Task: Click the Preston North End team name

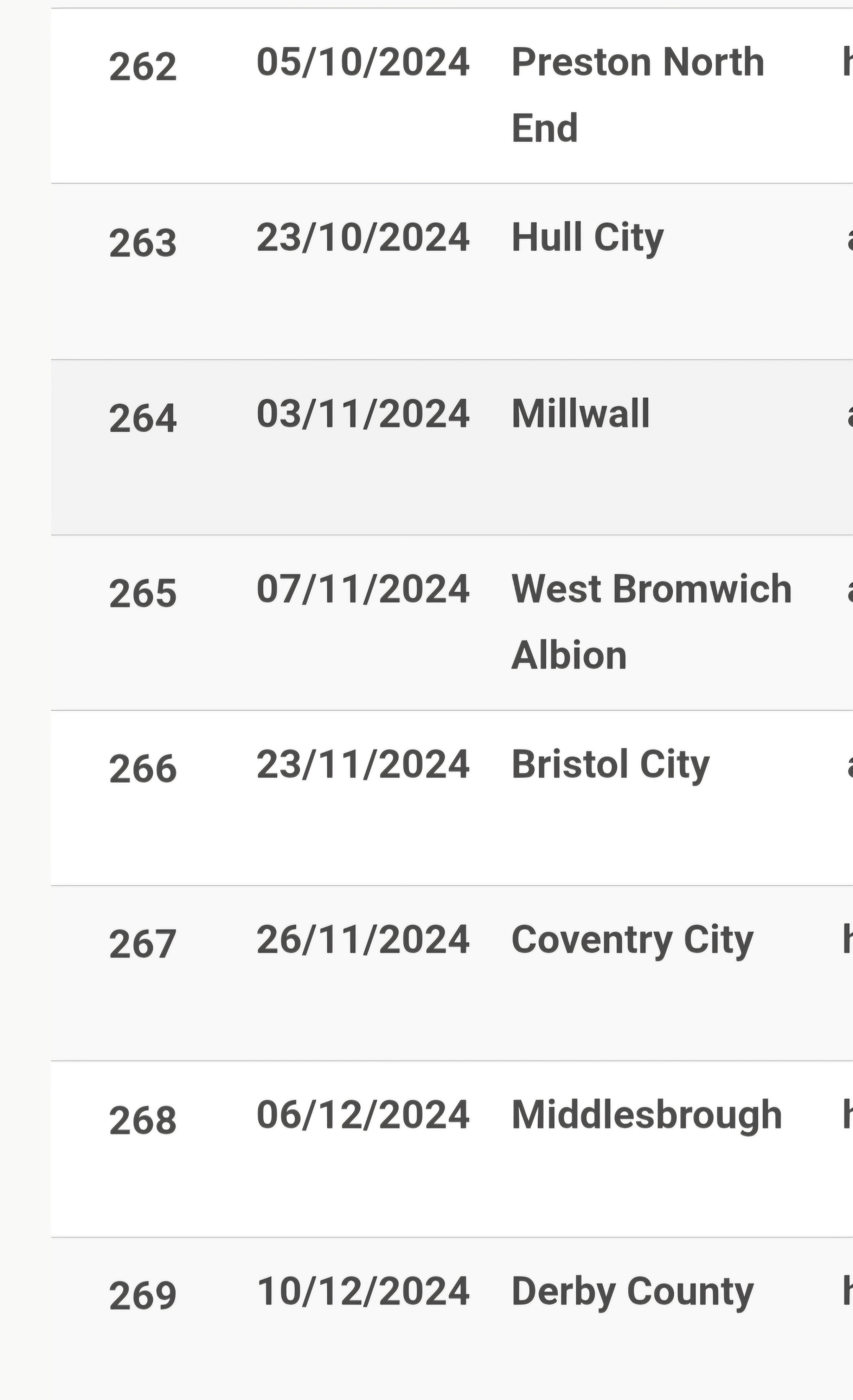Action: [638, 95]
